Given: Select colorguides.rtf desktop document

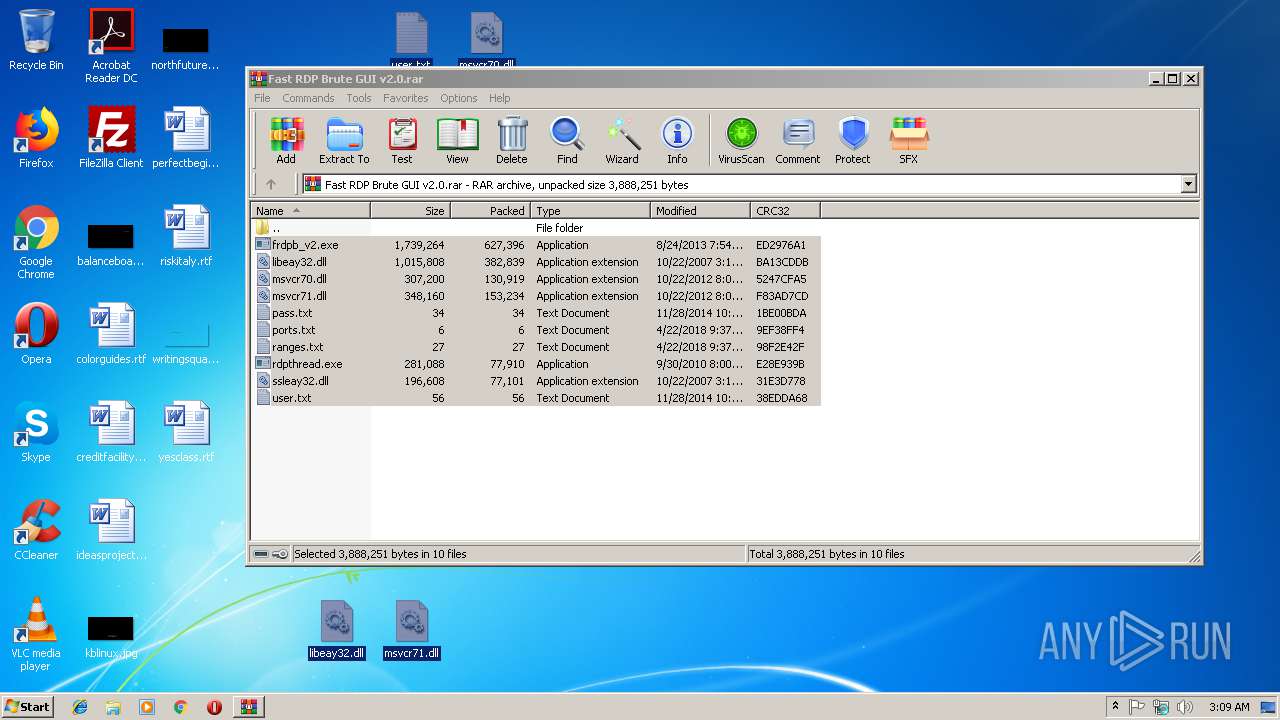Looking at the screenshot, I should 111,334.
